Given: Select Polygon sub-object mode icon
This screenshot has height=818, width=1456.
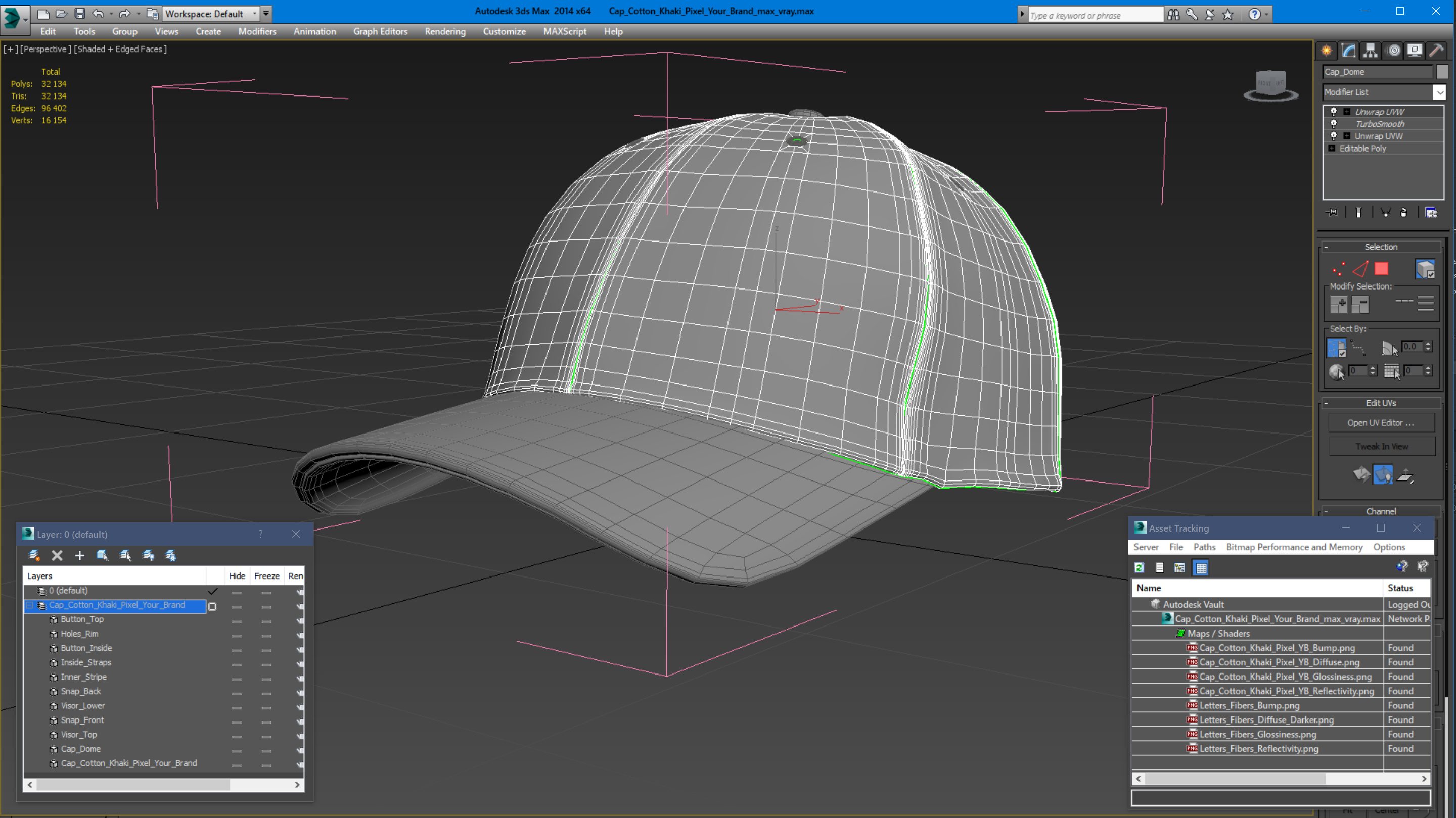Looking at the screenshot, I should tap(1381, 269).
